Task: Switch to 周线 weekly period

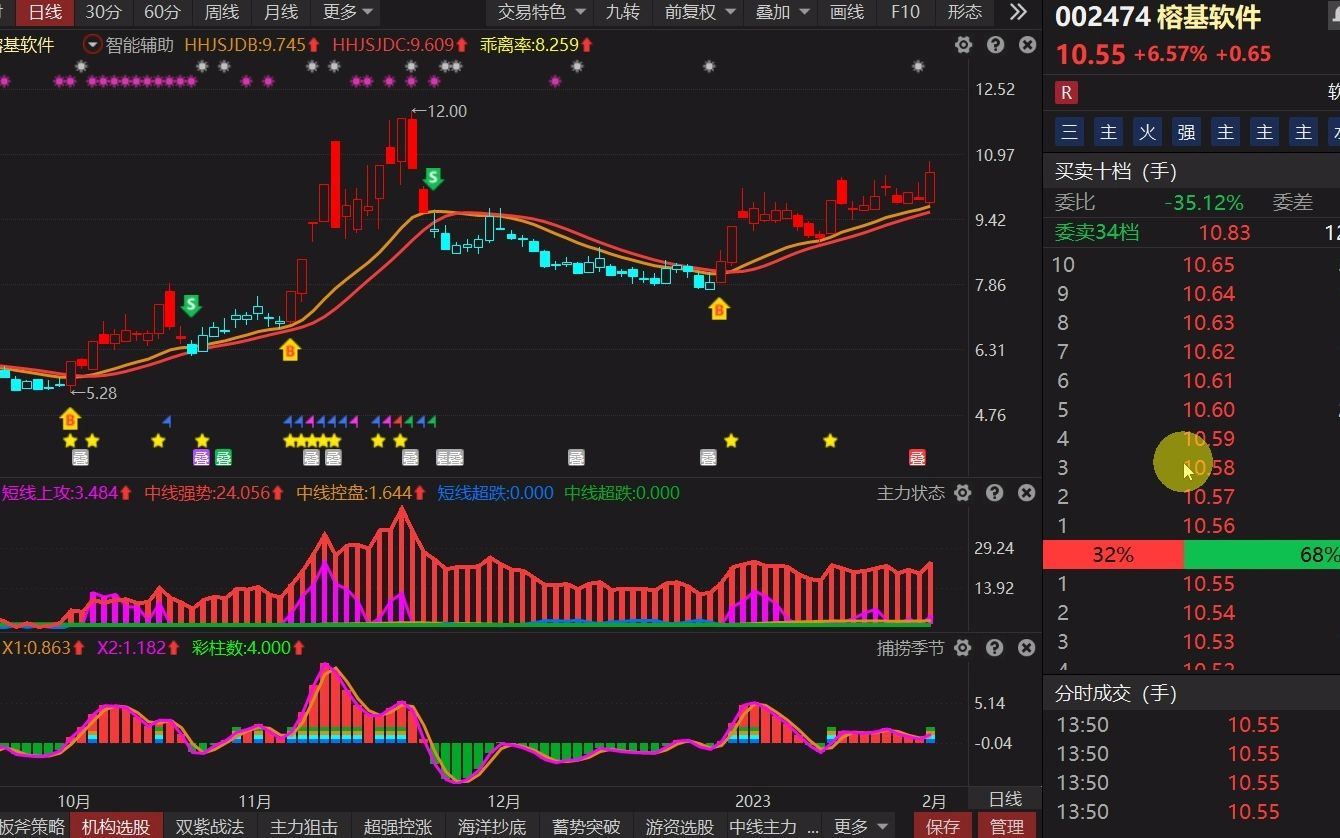Action: click(x=221, y=12)
